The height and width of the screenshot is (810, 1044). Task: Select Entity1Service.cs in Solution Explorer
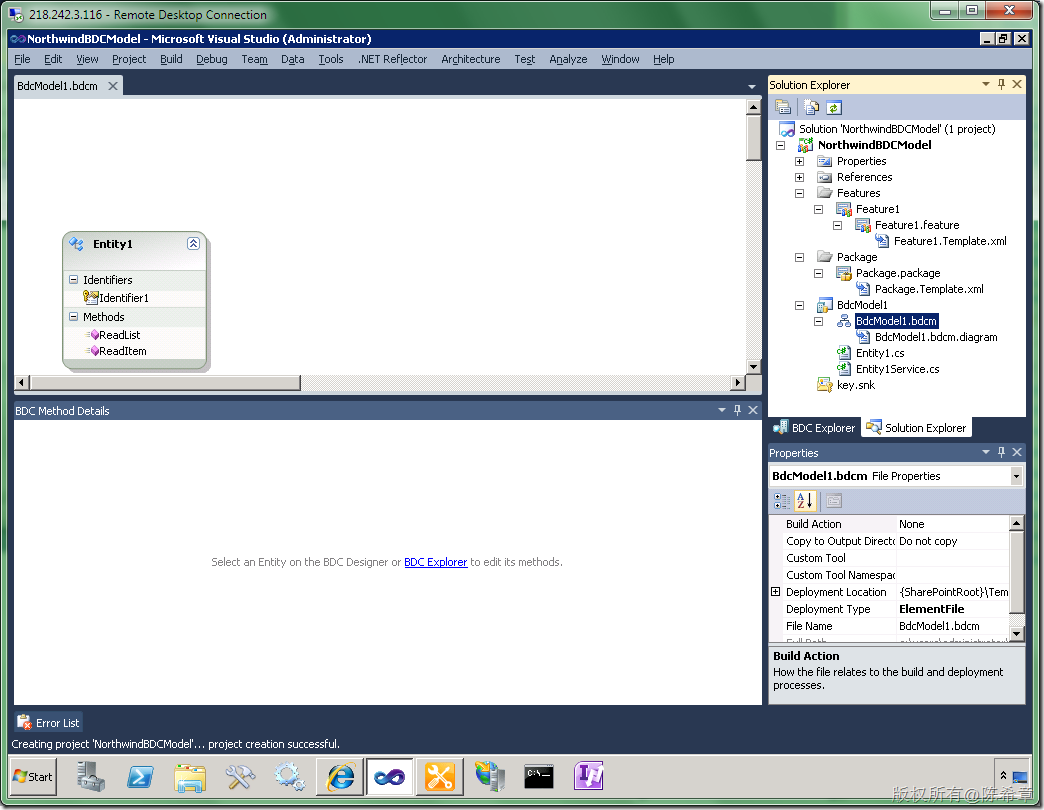pos(897,369)
